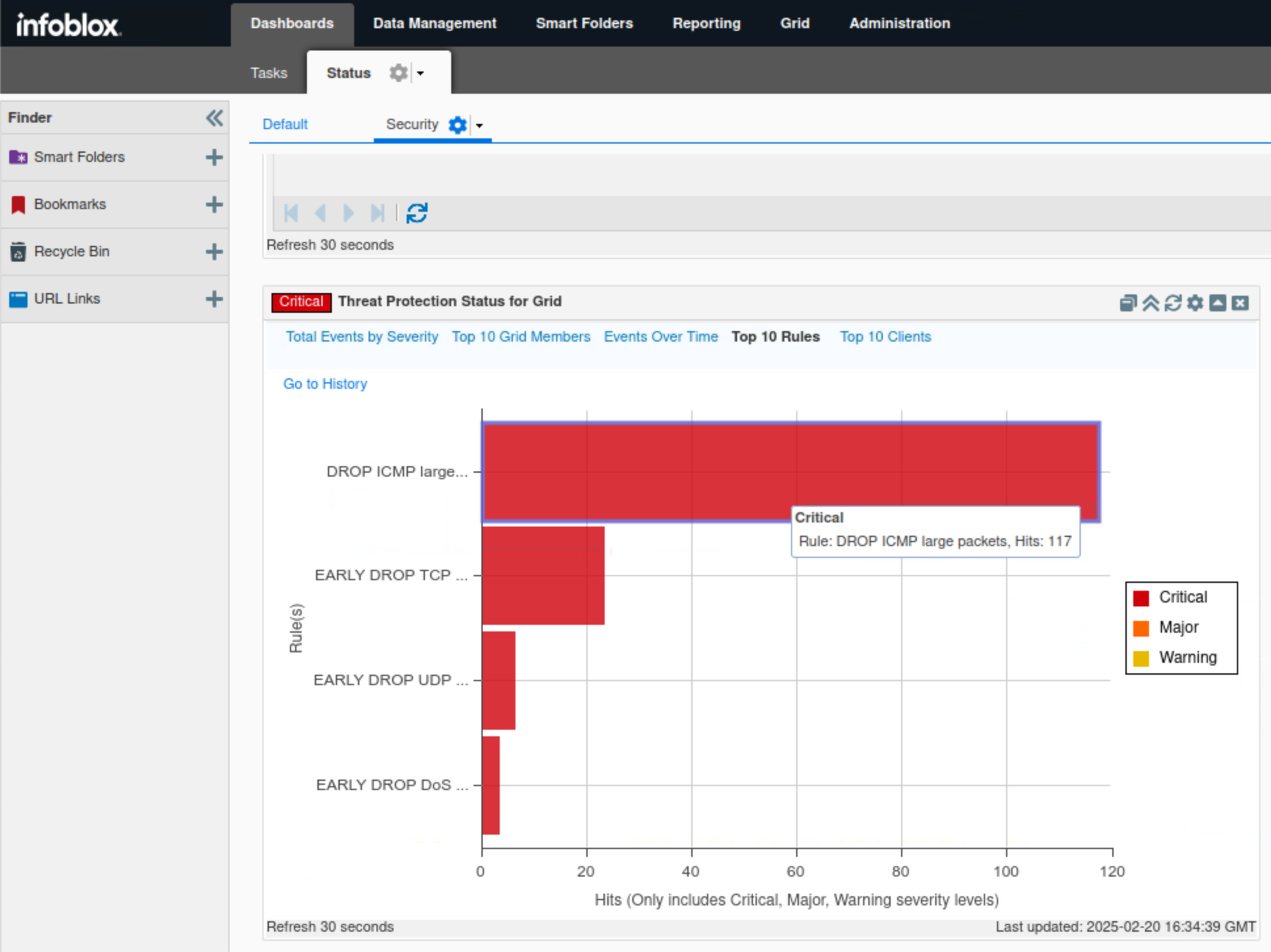1271x952 pixels.
Task: Switch to Top 10 Clients view
Action: [885, 337]
